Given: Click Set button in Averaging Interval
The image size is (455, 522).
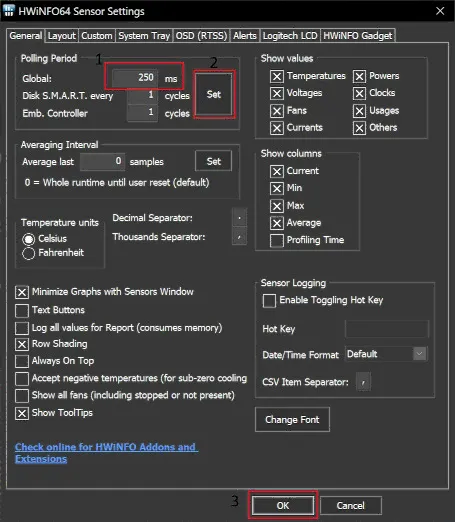Looking at the screenshot, I should pyautogui.click(x=214, y=161).
